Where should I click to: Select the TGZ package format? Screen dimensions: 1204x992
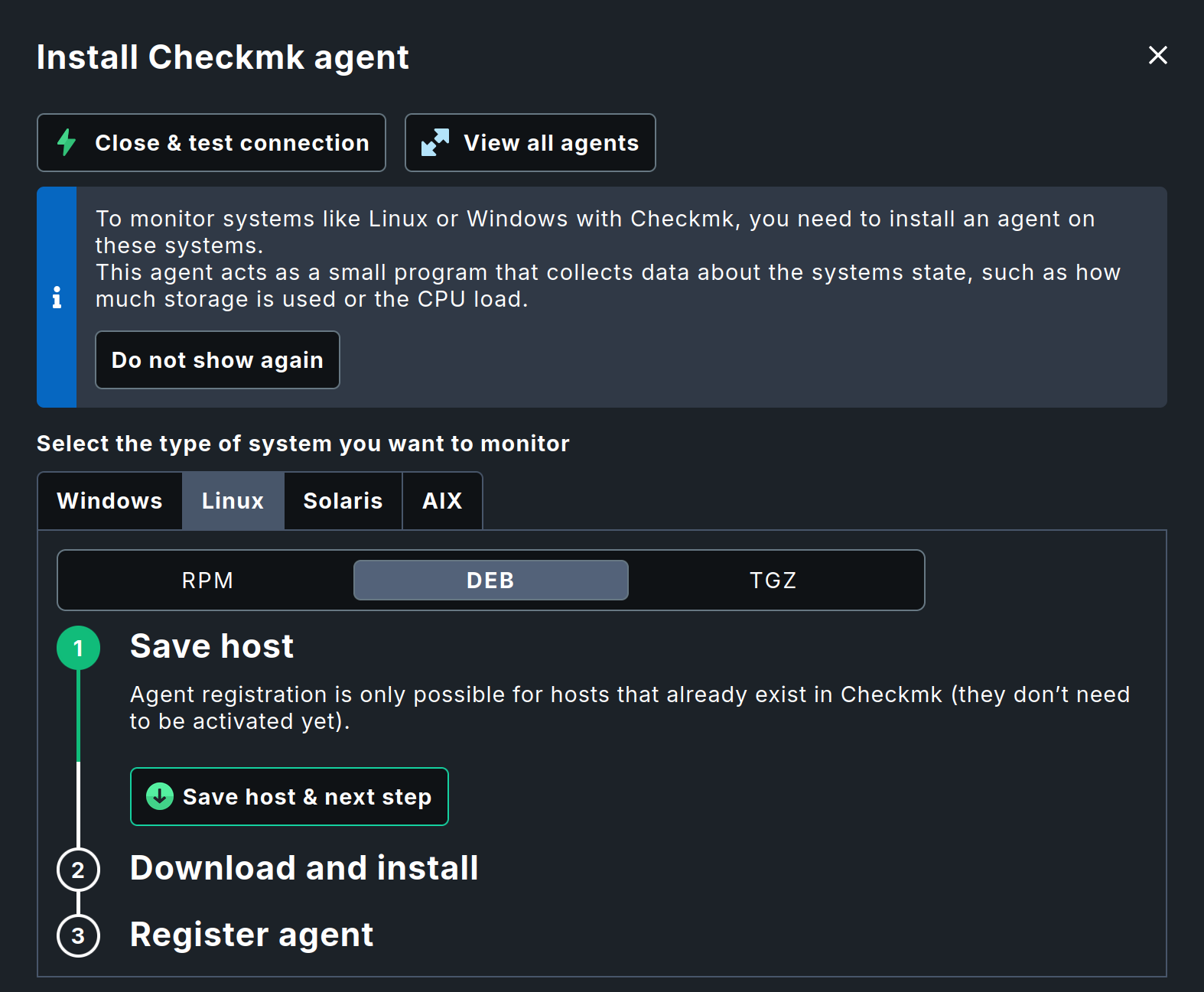click(773, 580)
